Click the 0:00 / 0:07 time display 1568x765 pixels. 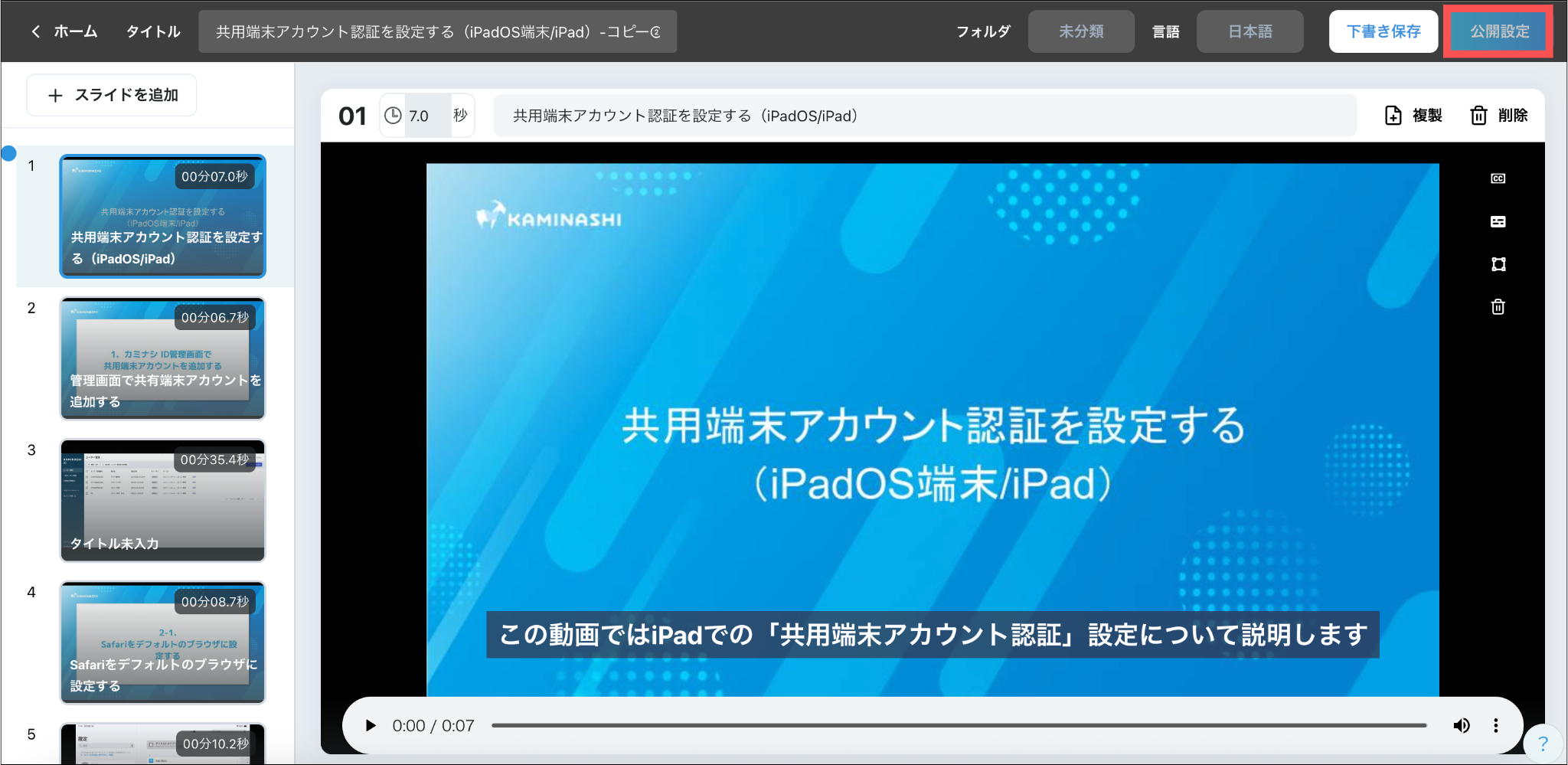433,725
